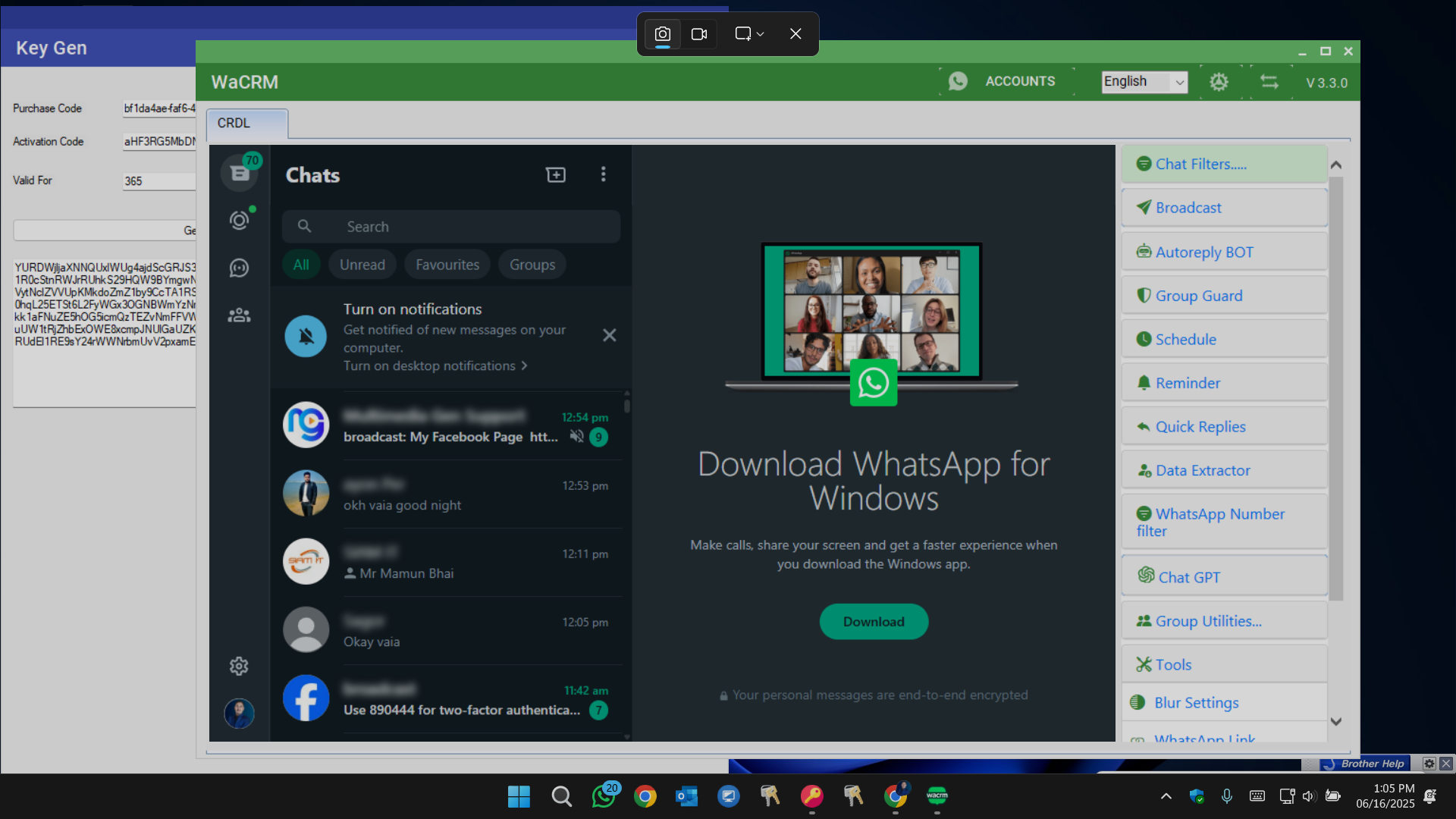The image size is (1456, 819).
Task: Open Autoreply BOT tool
Action: pyautogui.click(x=1224, y=252)
